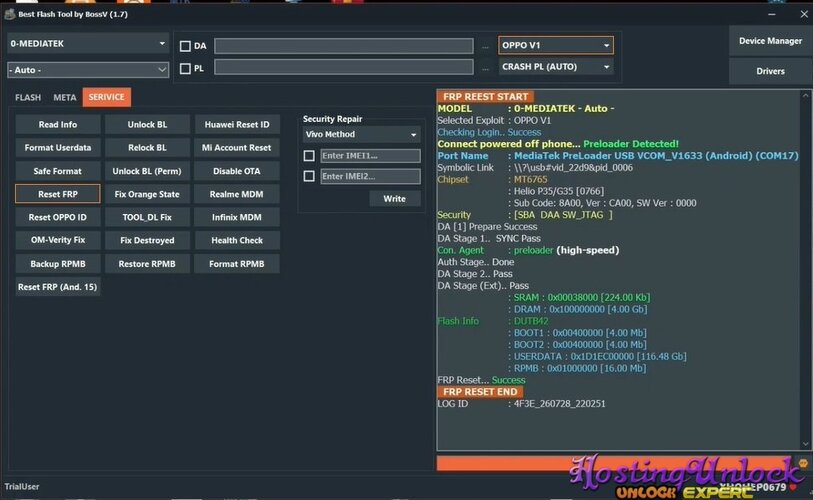Click the Fix Orange State button

[x=147, y=194]
